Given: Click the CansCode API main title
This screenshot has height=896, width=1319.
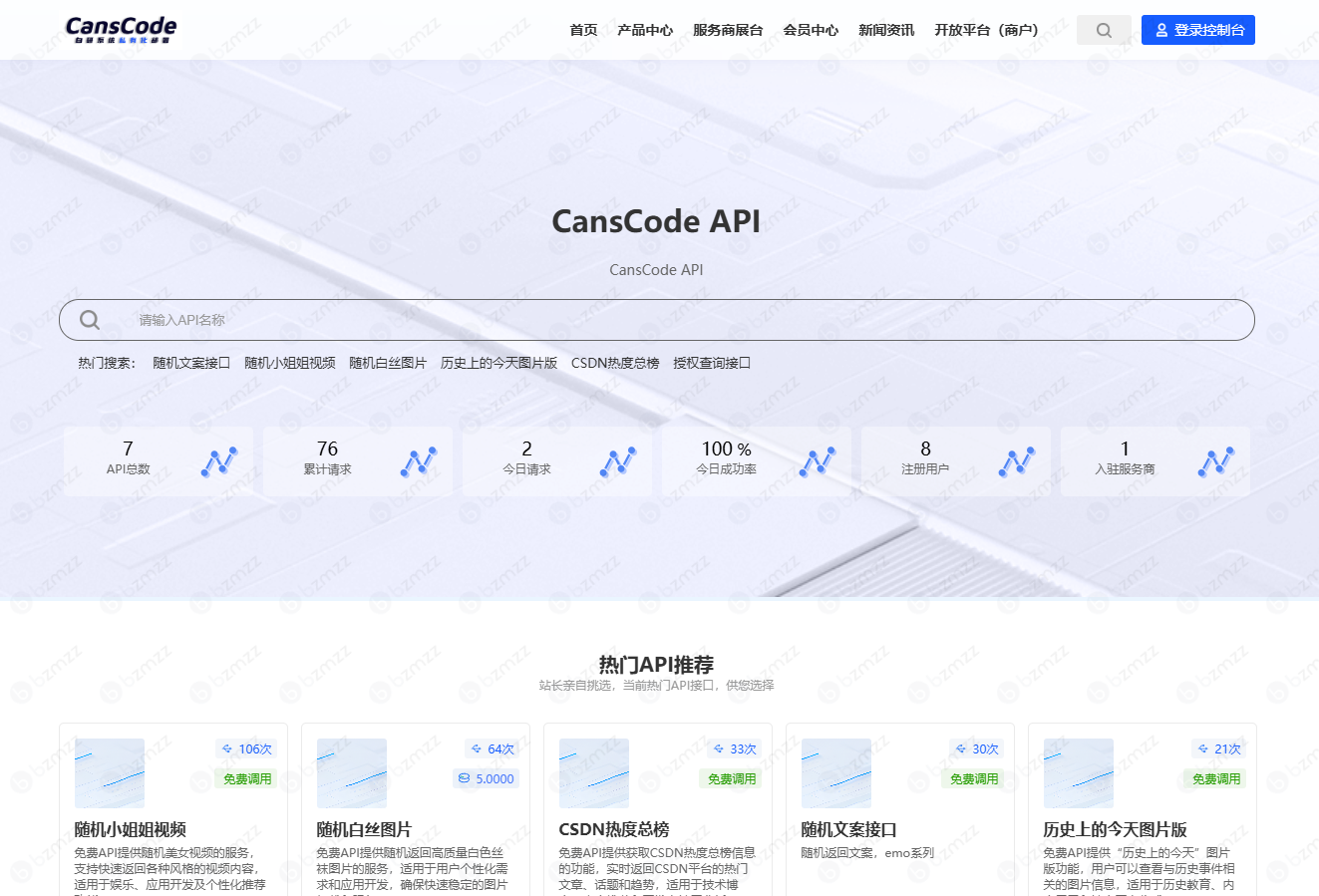Looking at the screenshot, I should [656, 221].
